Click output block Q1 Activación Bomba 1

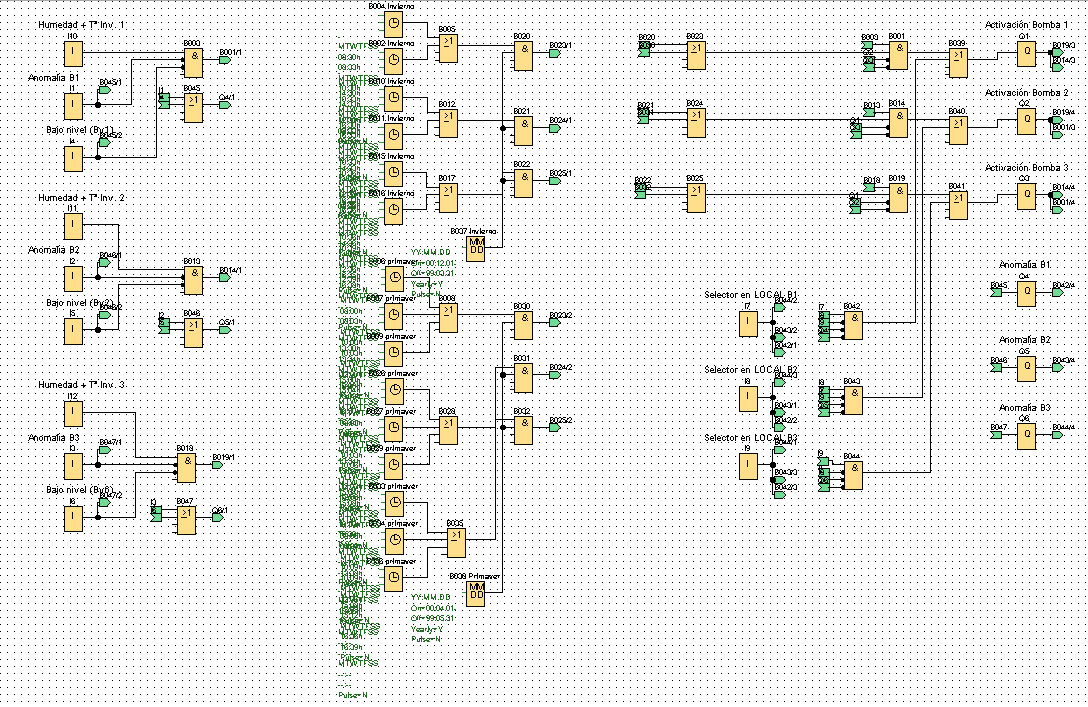tap(1026, 53)
